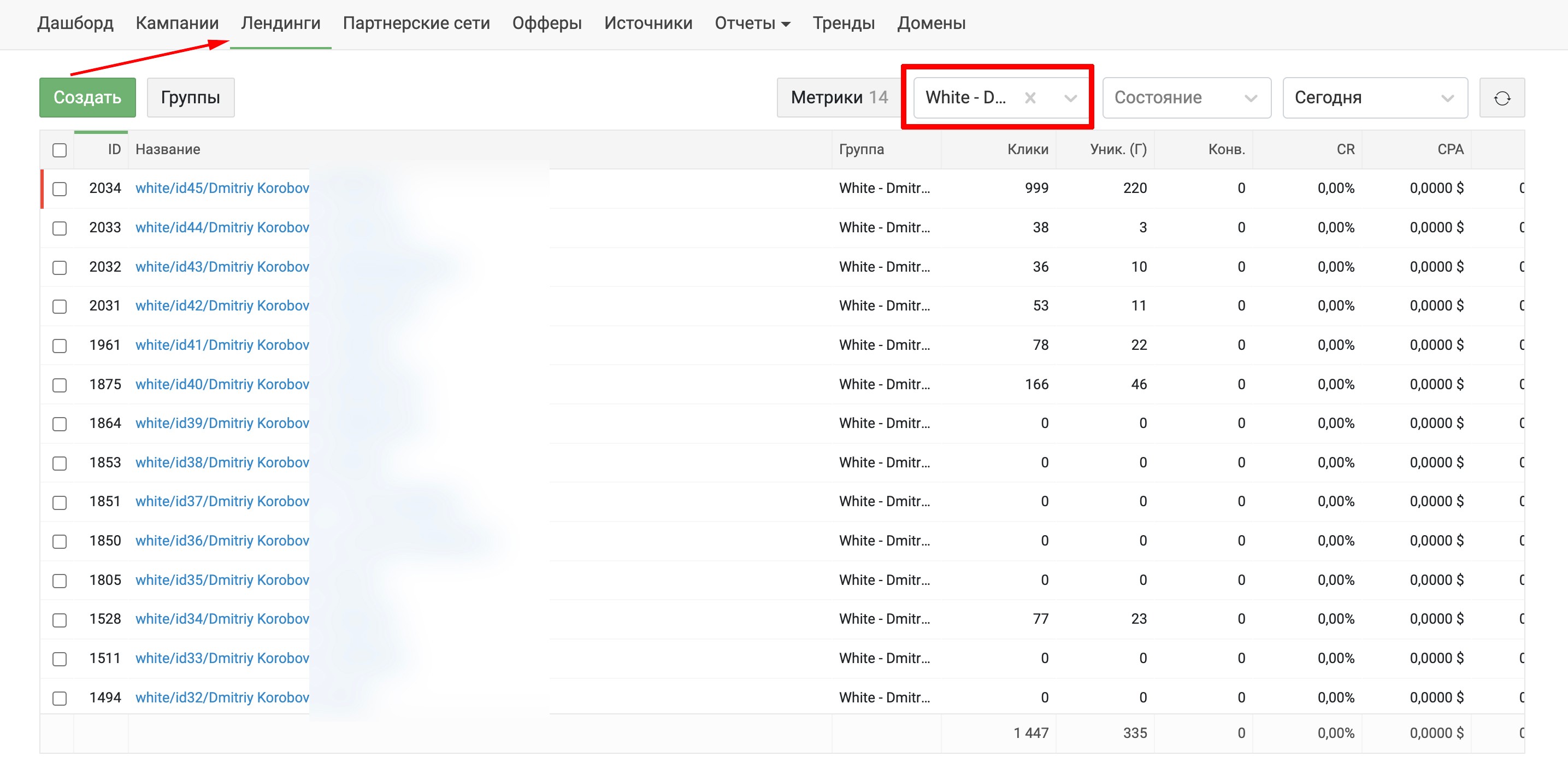The height and width of the screenshot is (762, 1568).
Task: Check the row with ID 1875
Action: pyautogui.click(x=60, y=385)
